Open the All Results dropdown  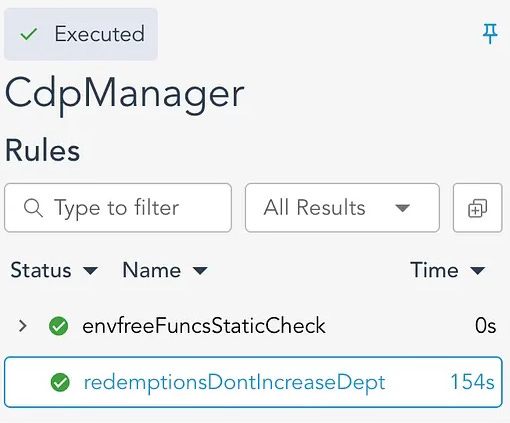click(x=342, y=208)
